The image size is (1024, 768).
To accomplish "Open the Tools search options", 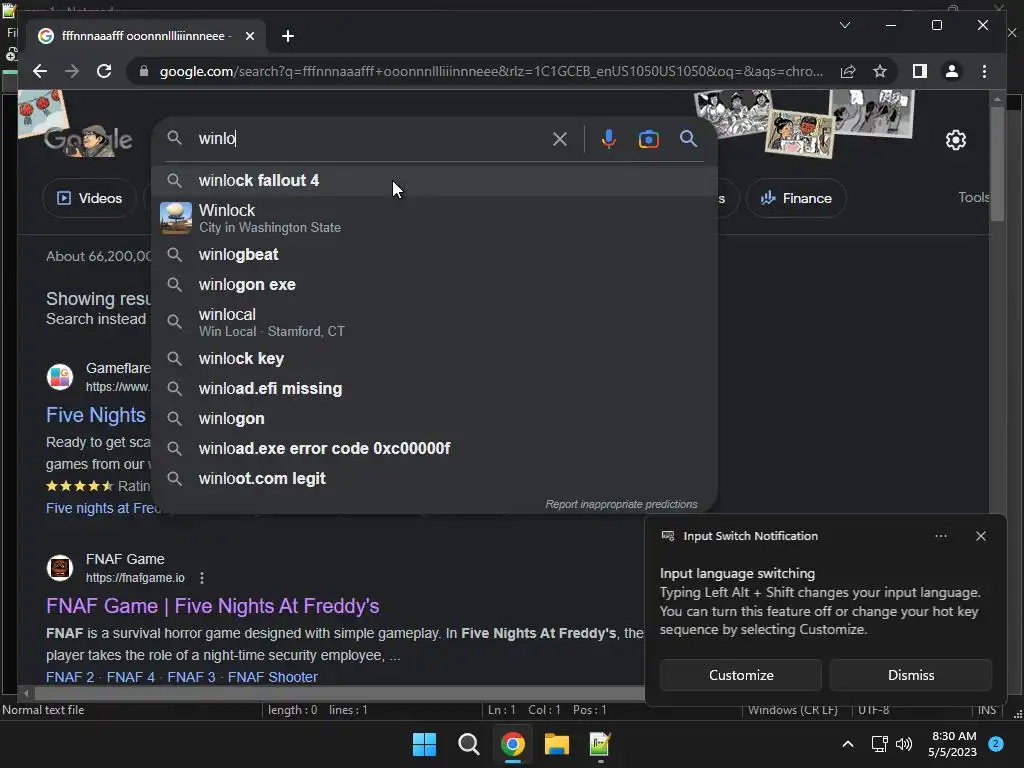I will click(973, 197).
